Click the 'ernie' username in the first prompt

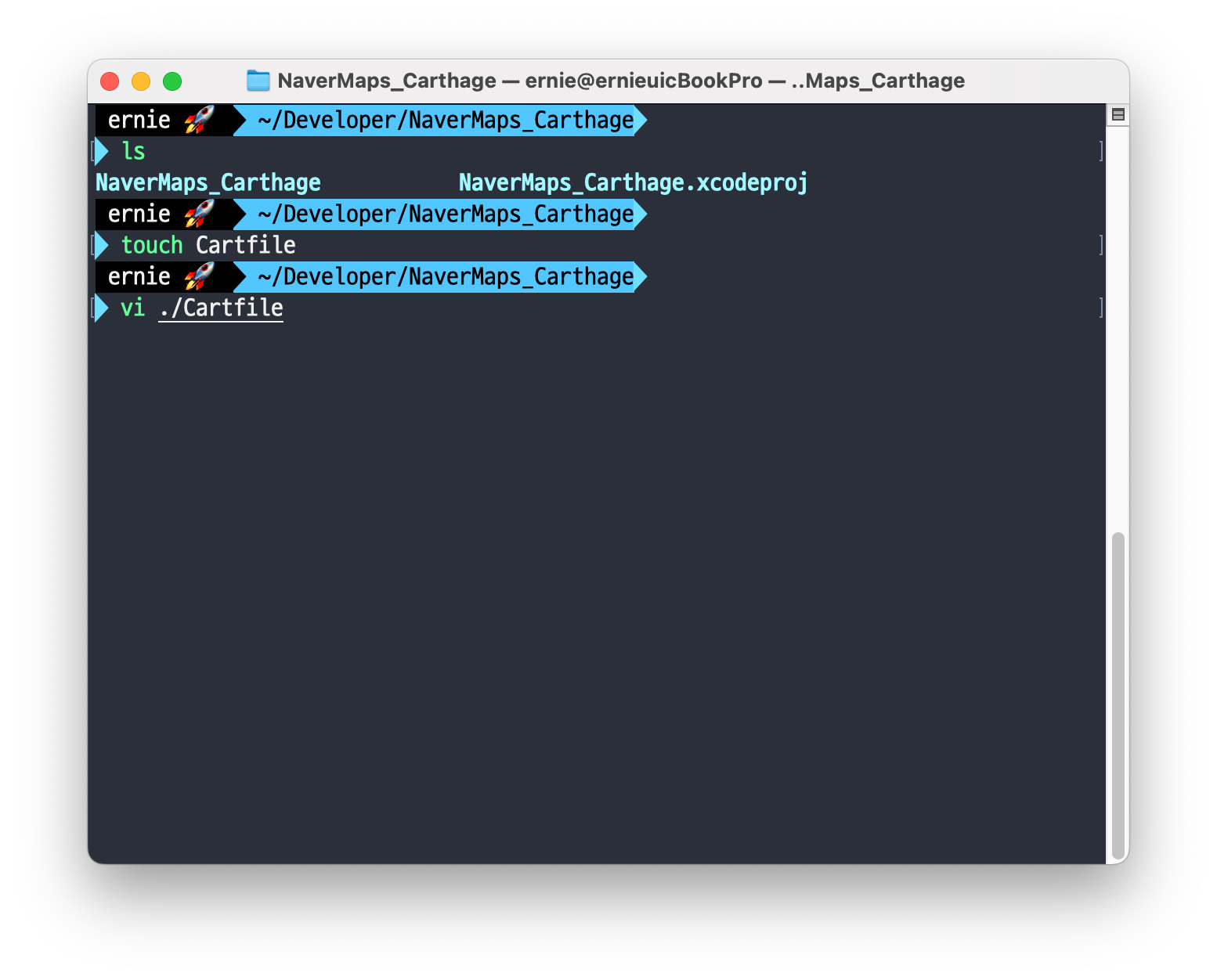(x=139, y=120)
